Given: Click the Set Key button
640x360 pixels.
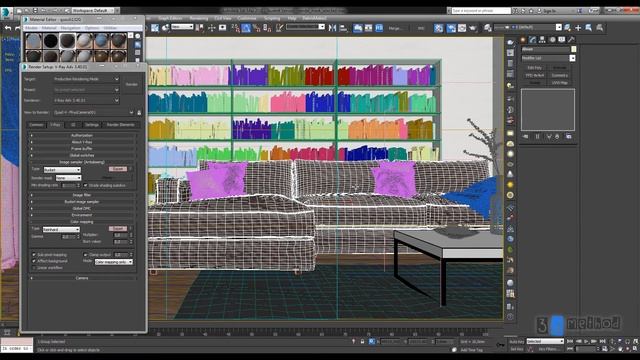Looking at the screenshot, I should click(516, 349).
